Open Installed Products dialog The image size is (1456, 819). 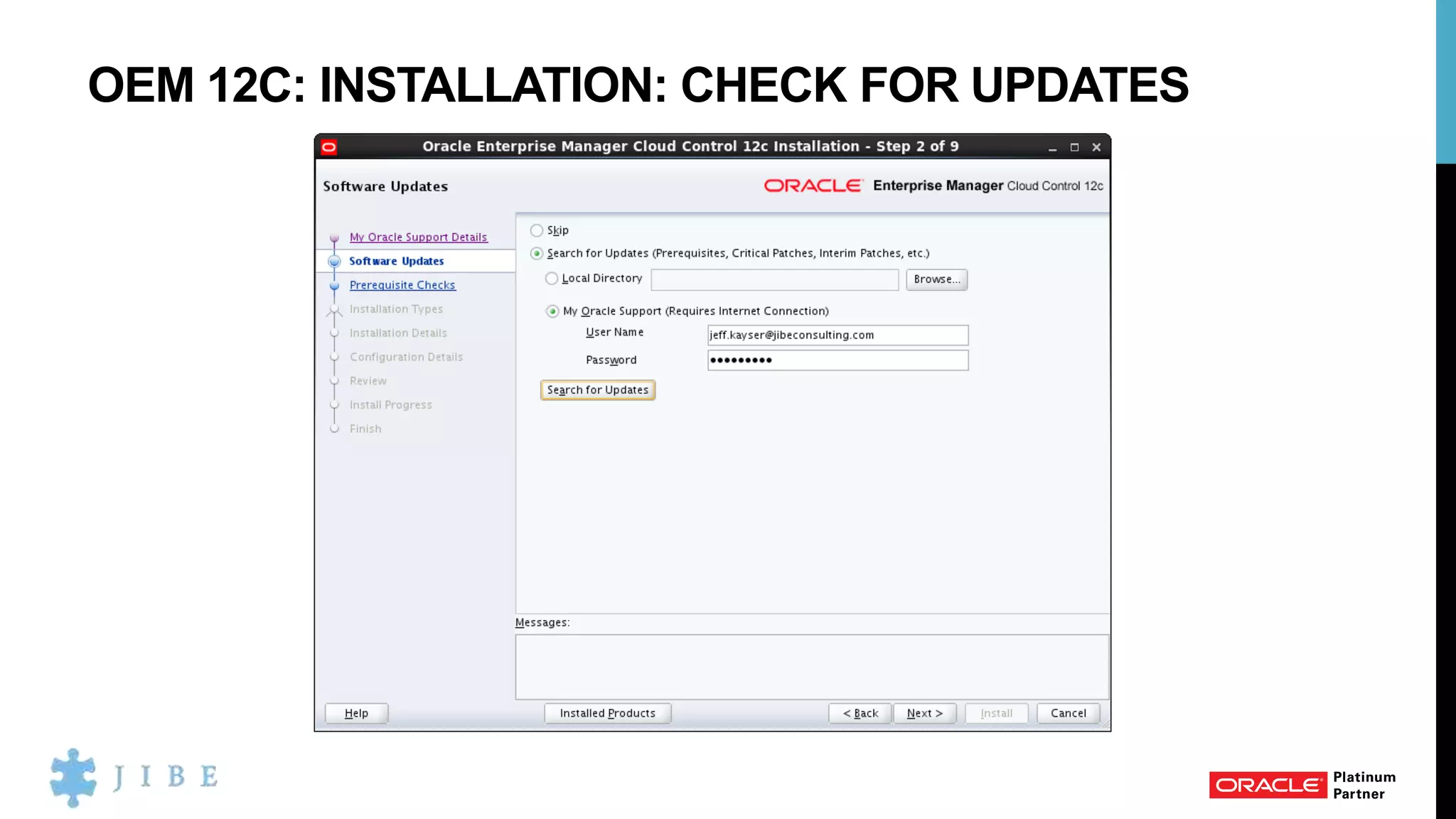607,713
